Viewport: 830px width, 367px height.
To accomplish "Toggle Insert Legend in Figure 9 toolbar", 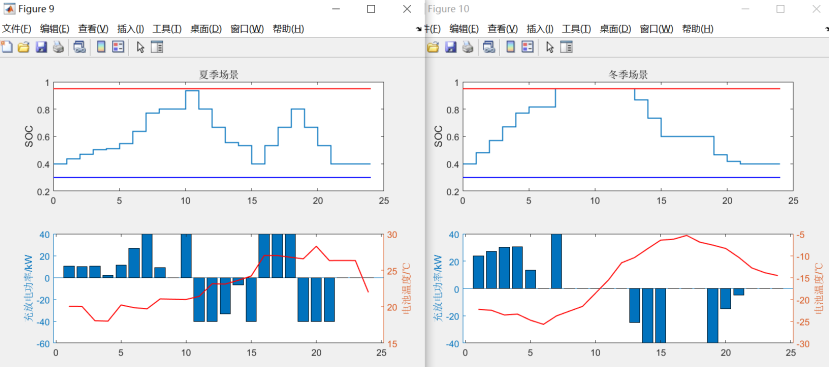I will pyautogui.click(x=118, y=47).
